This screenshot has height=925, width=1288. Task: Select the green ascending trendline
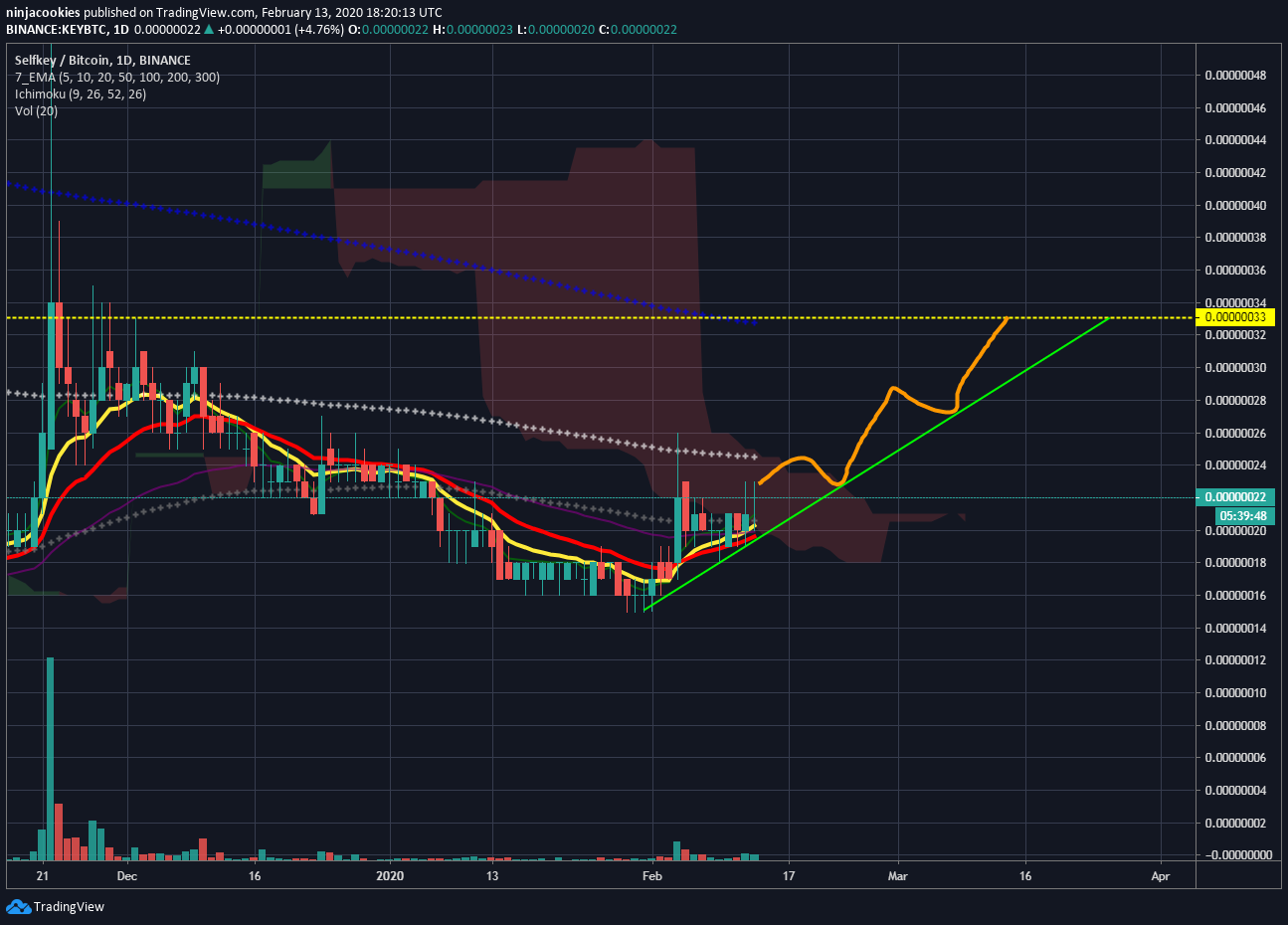point(875,463)
